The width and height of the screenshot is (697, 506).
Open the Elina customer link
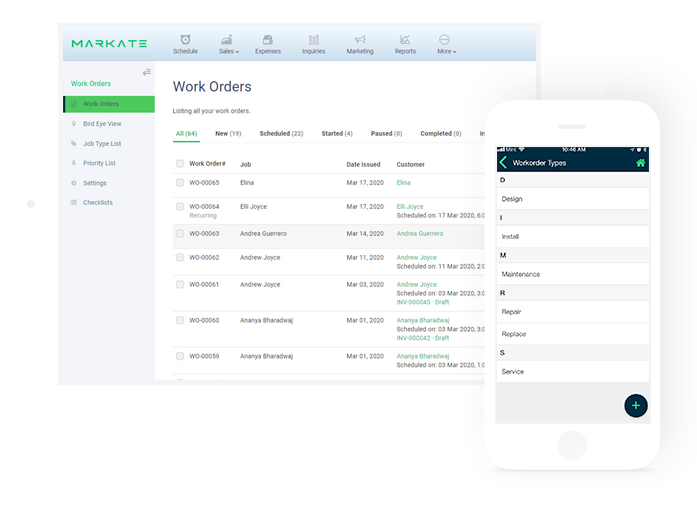click(x=403, y=183)
